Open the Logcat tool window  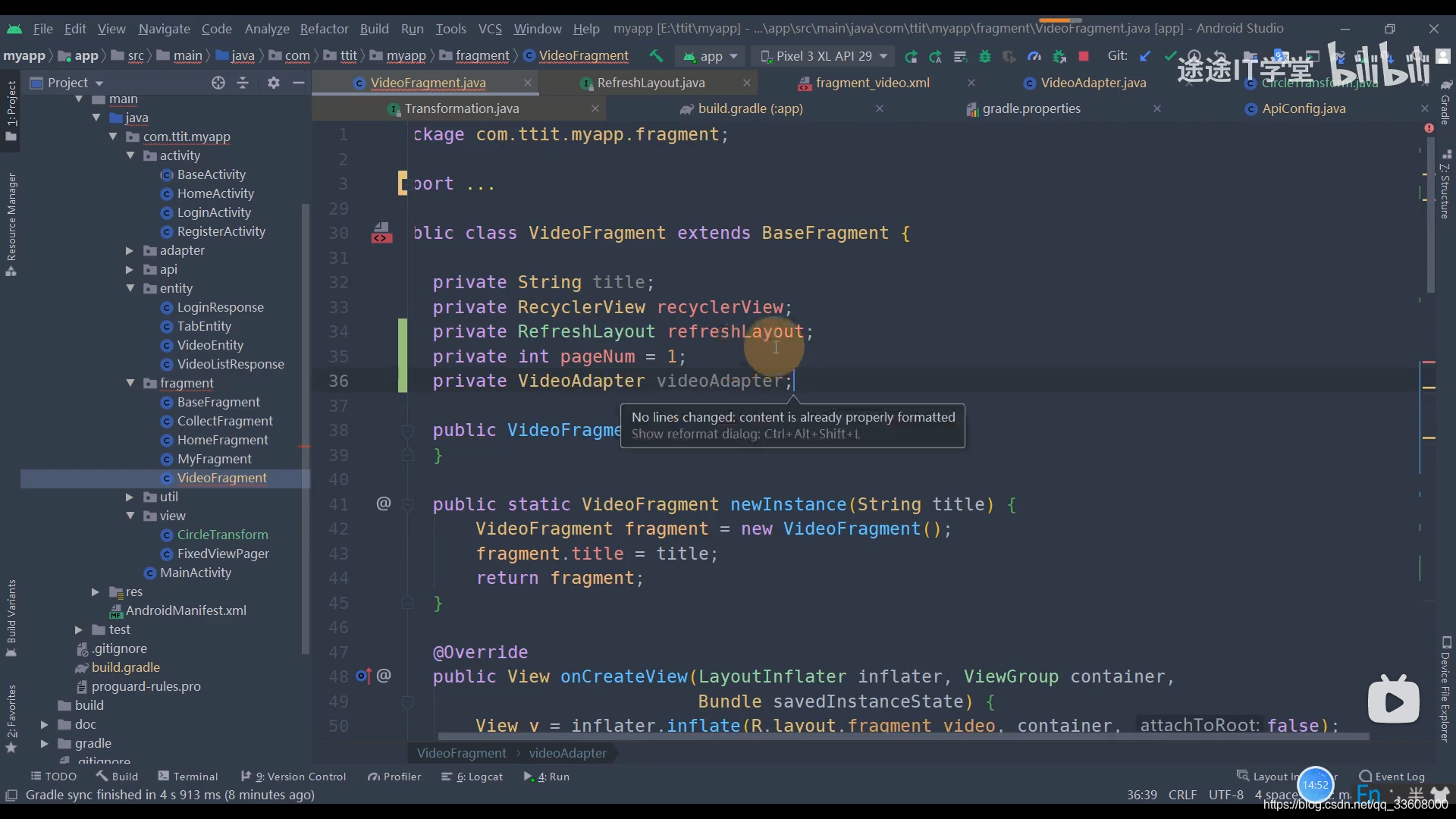(472, 777)
